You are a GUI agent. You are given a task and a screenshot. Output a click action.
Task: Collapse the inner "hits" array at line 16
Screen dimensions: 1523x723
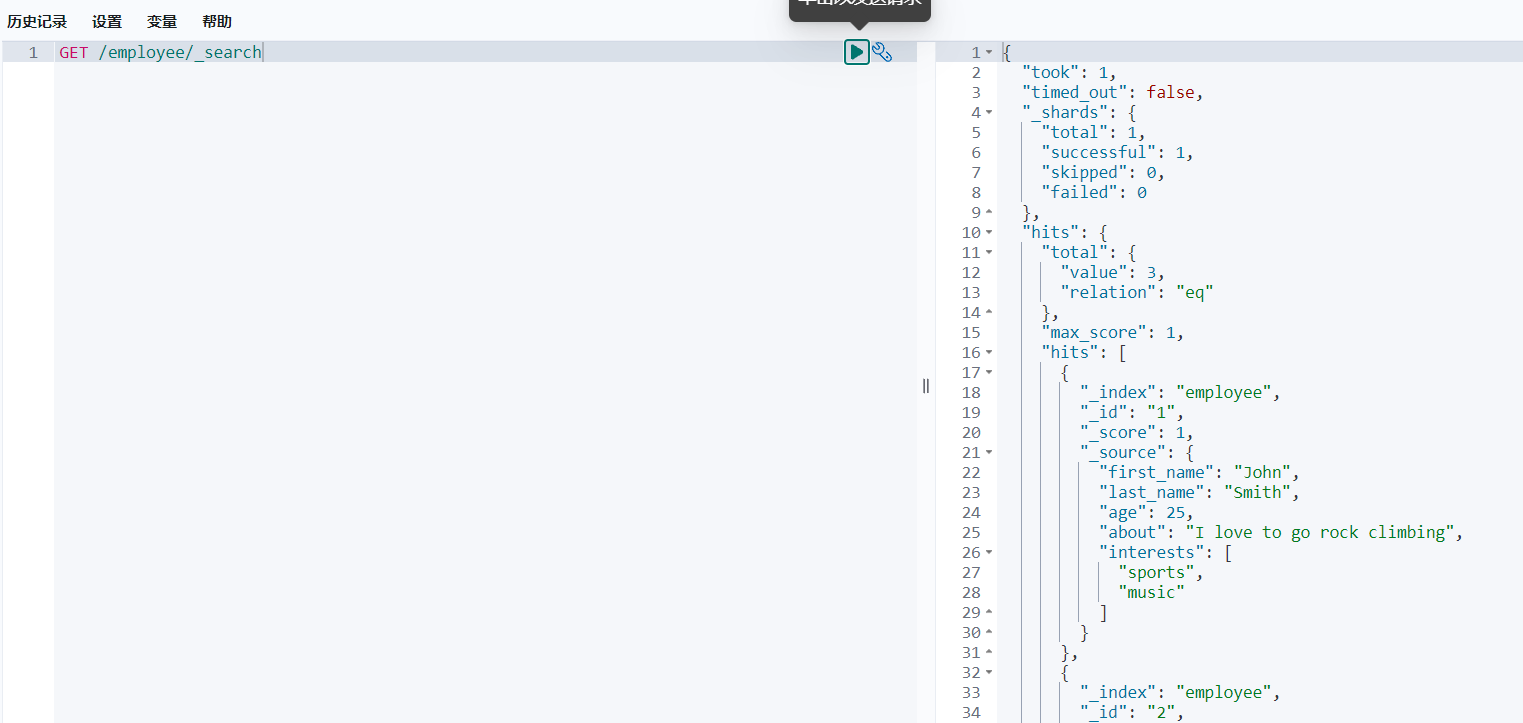pyautogui.click(x=989, y=352)
